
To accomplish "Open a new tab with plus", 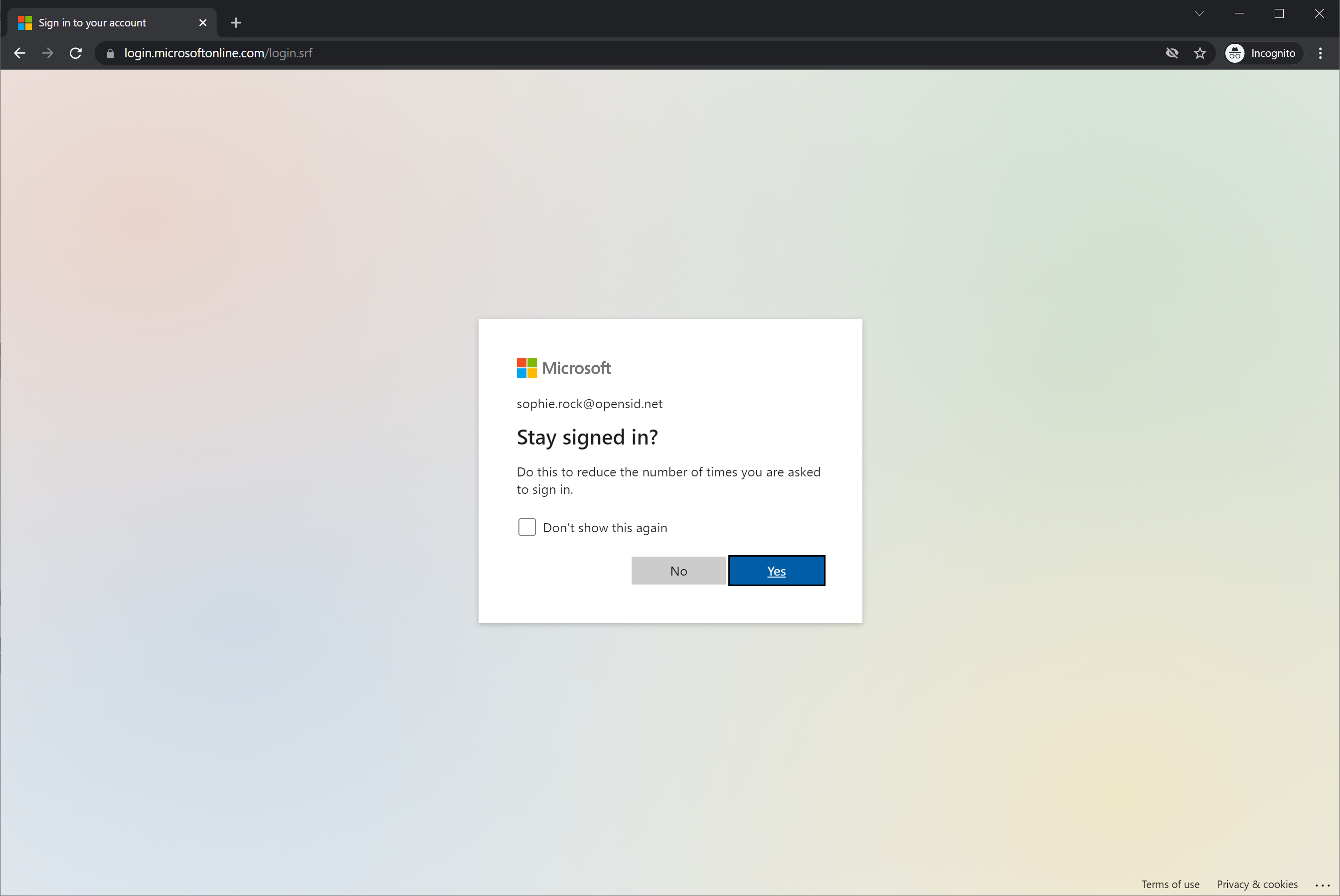I will [236, 23].
